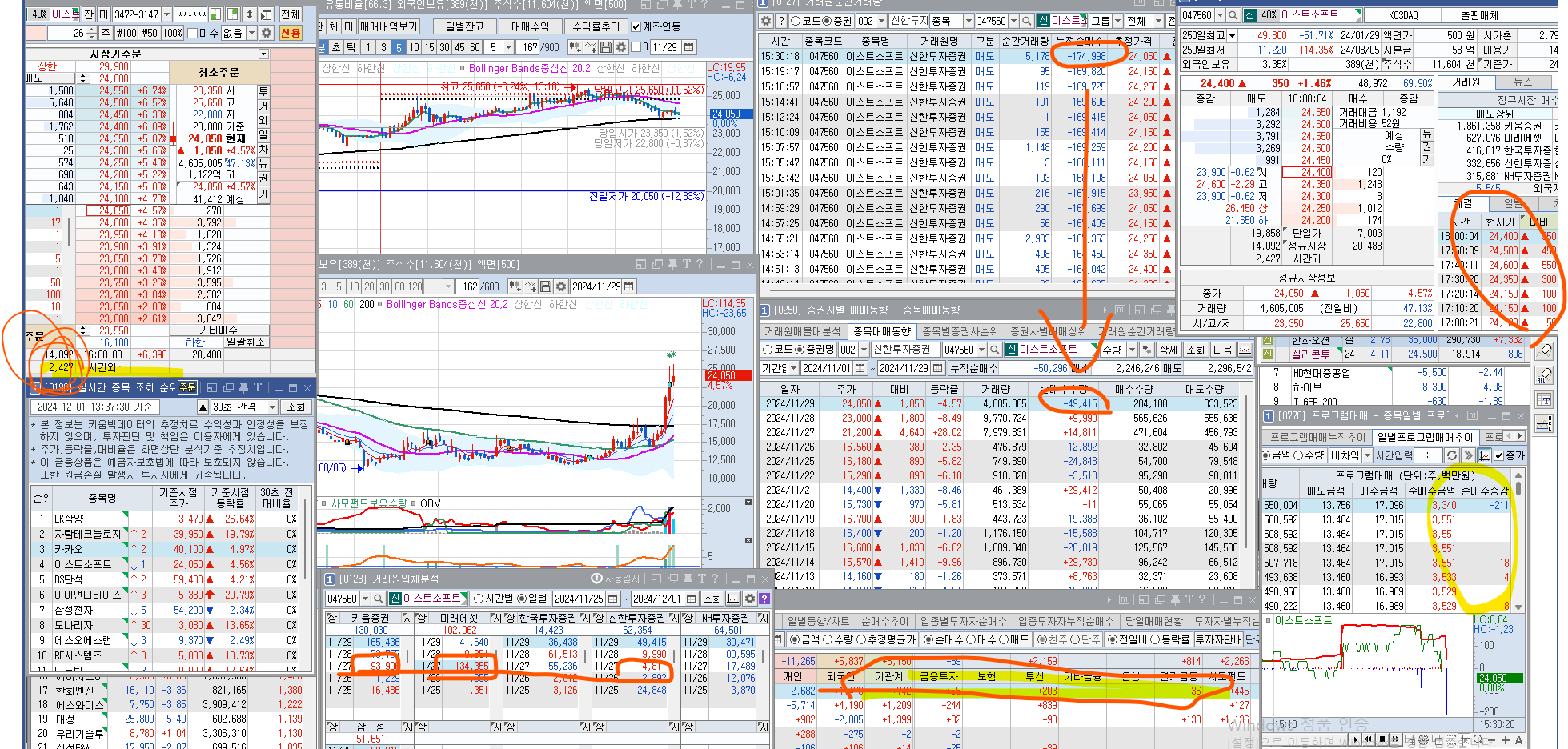Click the T text tool icon on right sidebar

[1546, 400]
